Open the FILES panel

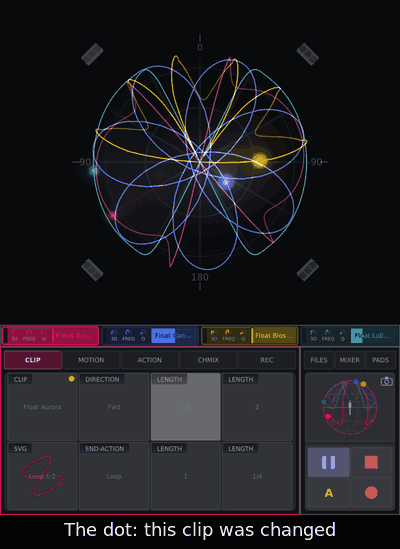(319, 360)
